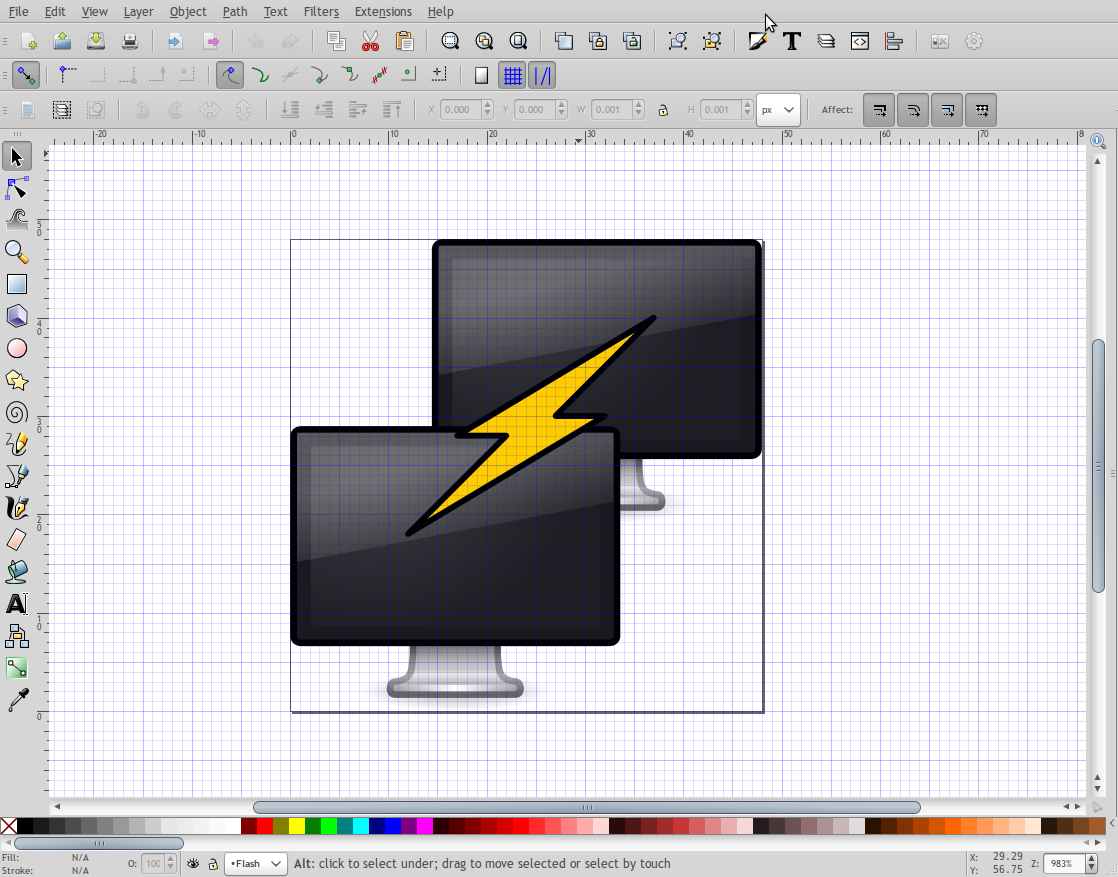The width and height of the screenshot is (1118, 877).
Task: Lock the Flash layer
Action: pos(212,863)
